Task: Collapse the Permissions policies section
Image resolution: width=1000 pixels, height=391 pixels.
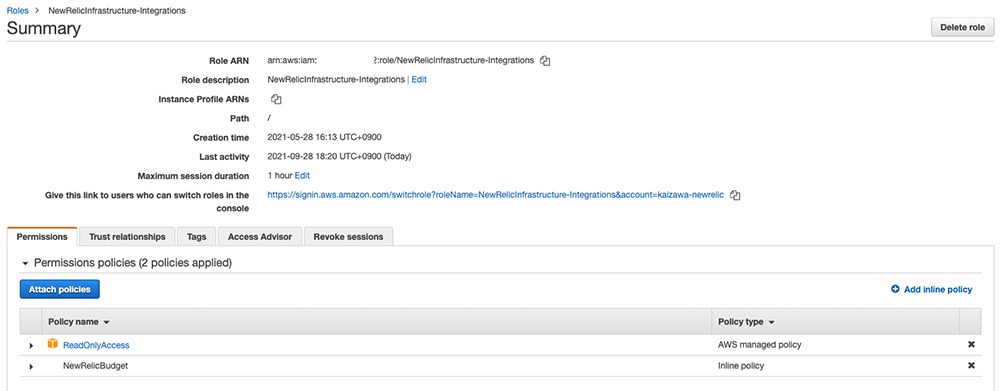Action: coord(26,263)
